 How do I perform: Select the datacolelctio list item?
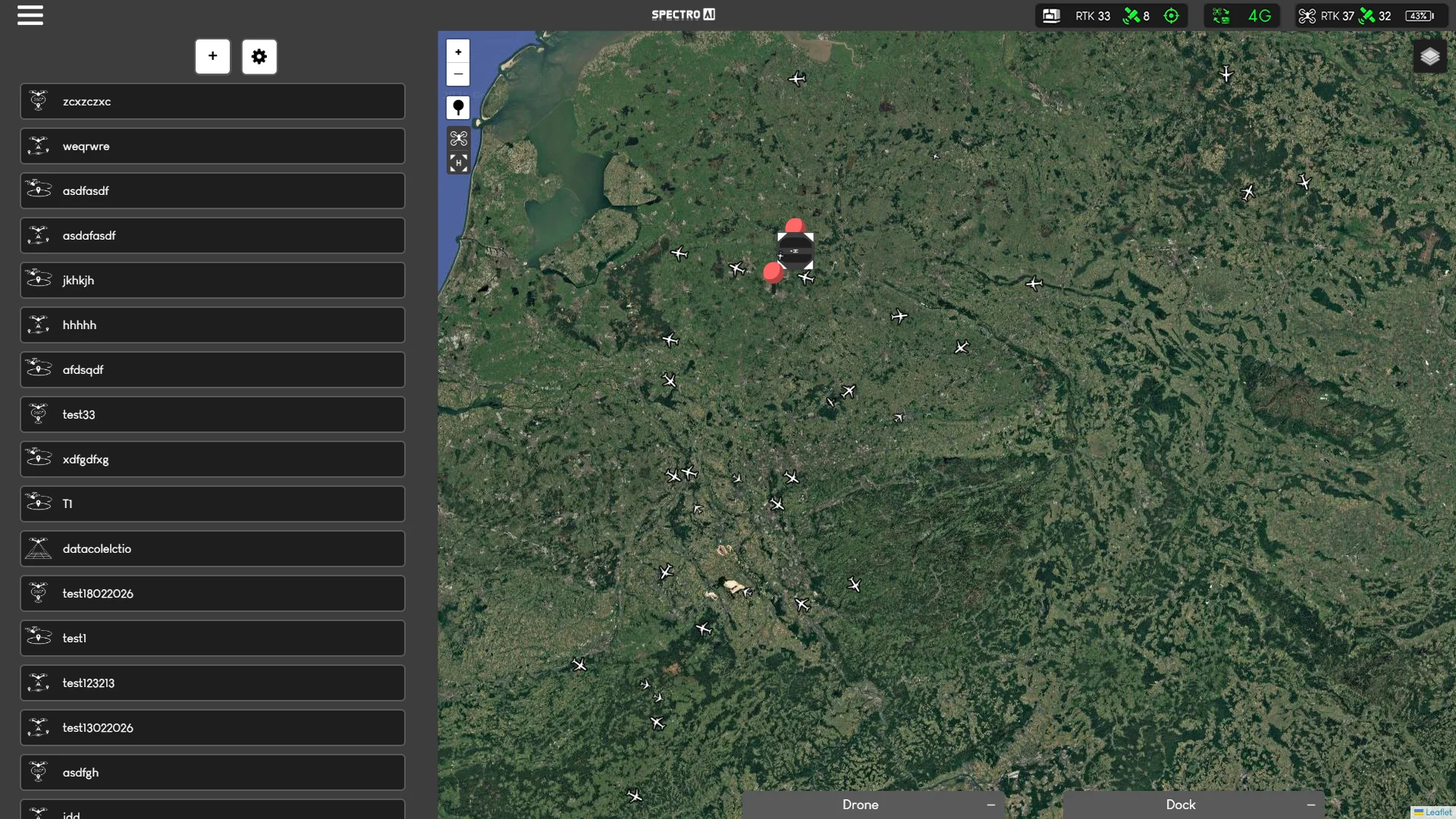click(x=212, y=548)
